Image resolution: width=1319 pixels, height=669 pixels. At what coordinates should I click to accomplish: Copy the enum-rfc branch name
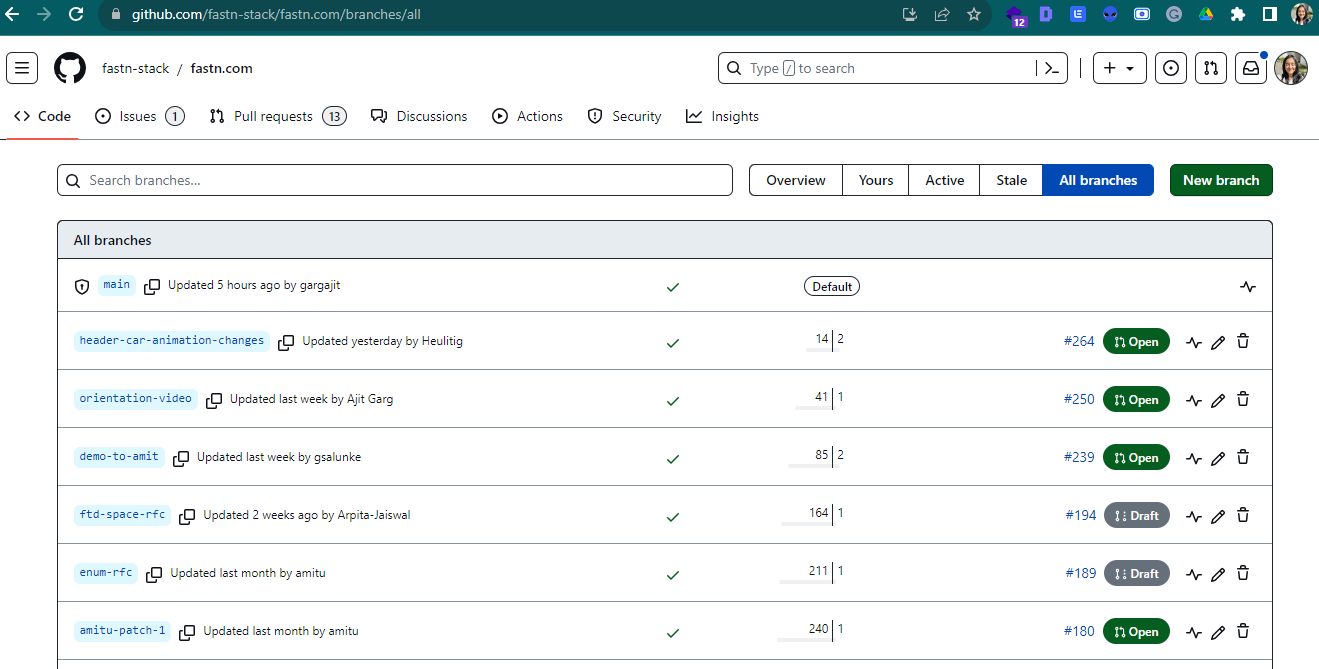(154, 574)
